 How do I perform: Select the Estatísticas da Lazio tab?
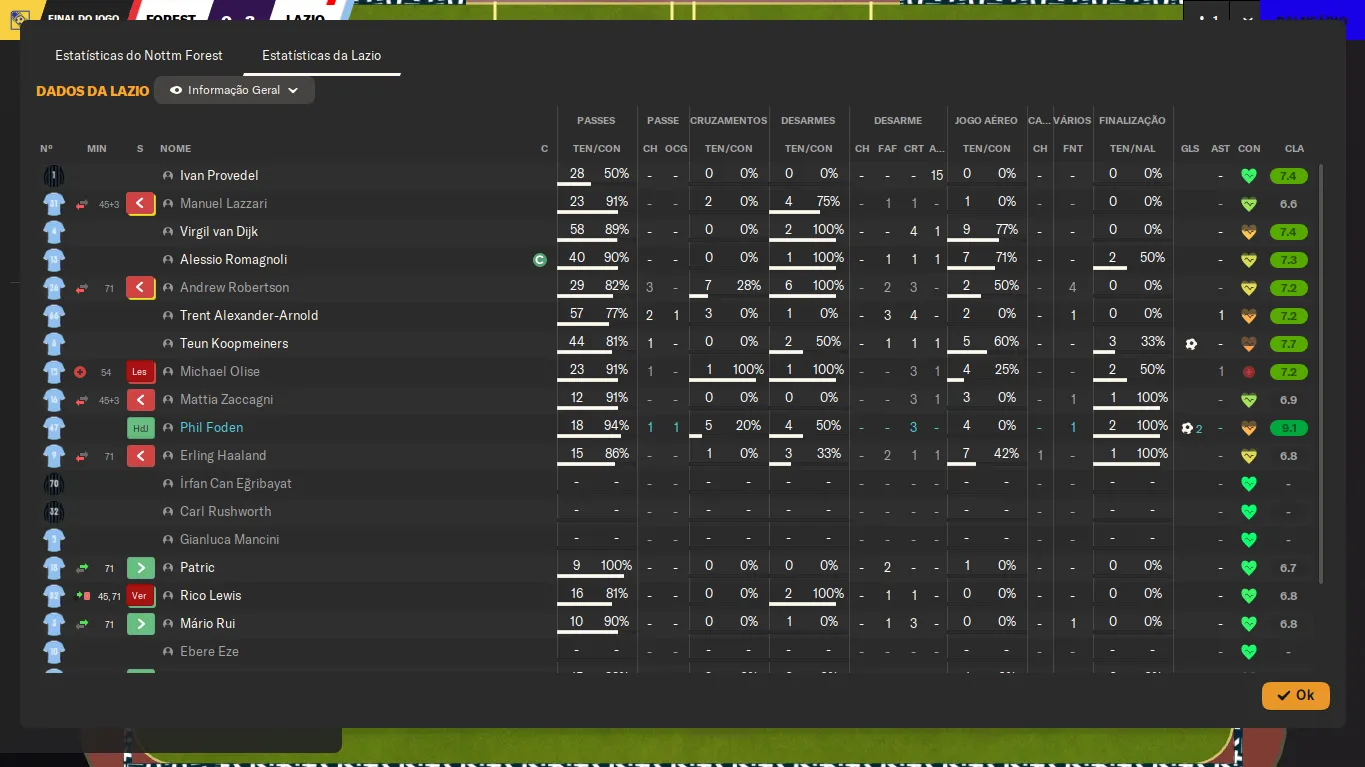pyautogui.click(x=321, y=55)
